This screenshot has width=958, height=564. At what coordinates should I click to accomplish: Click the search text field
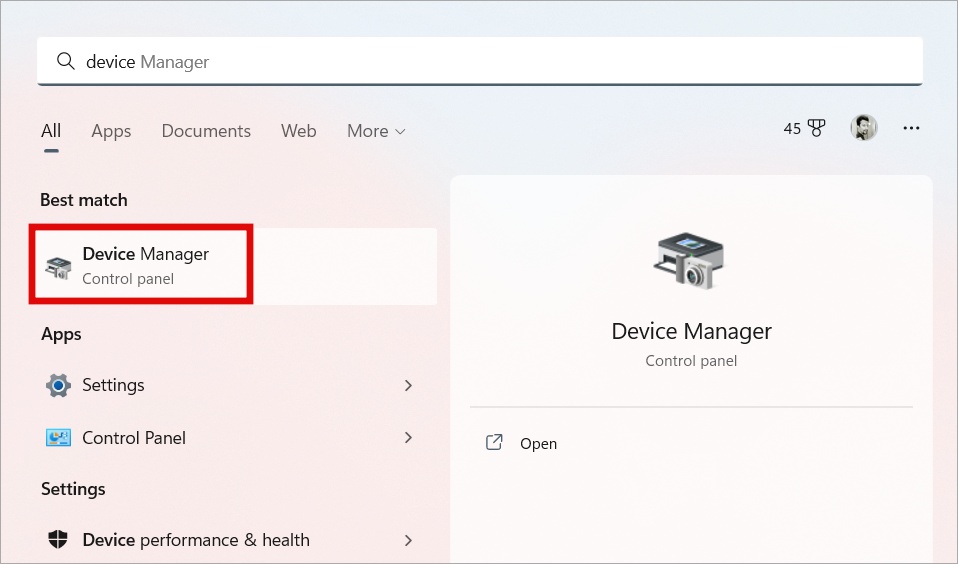[x=480, y=61]
